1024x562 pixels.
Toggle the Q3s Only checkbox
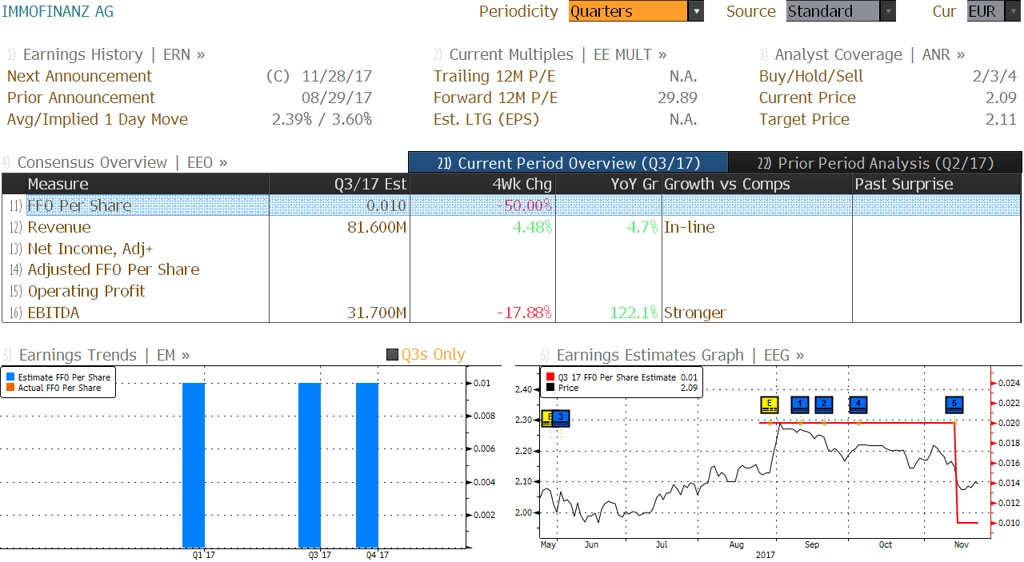[x=392, y=355]
